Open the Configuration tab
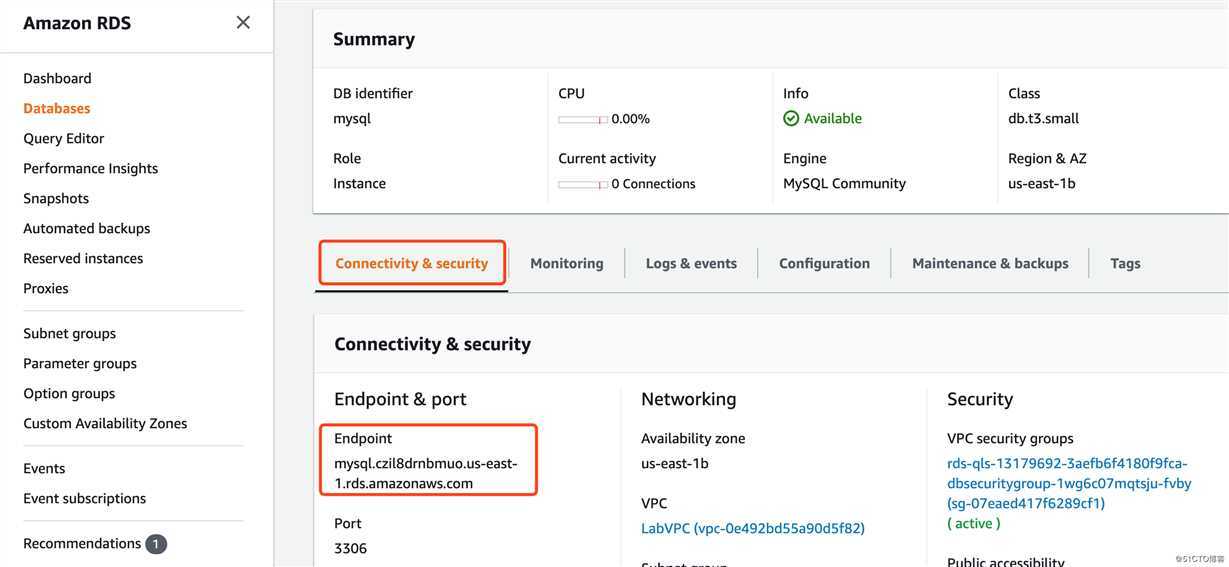This screenshot has height=567, width=1229. pos(824,263)
